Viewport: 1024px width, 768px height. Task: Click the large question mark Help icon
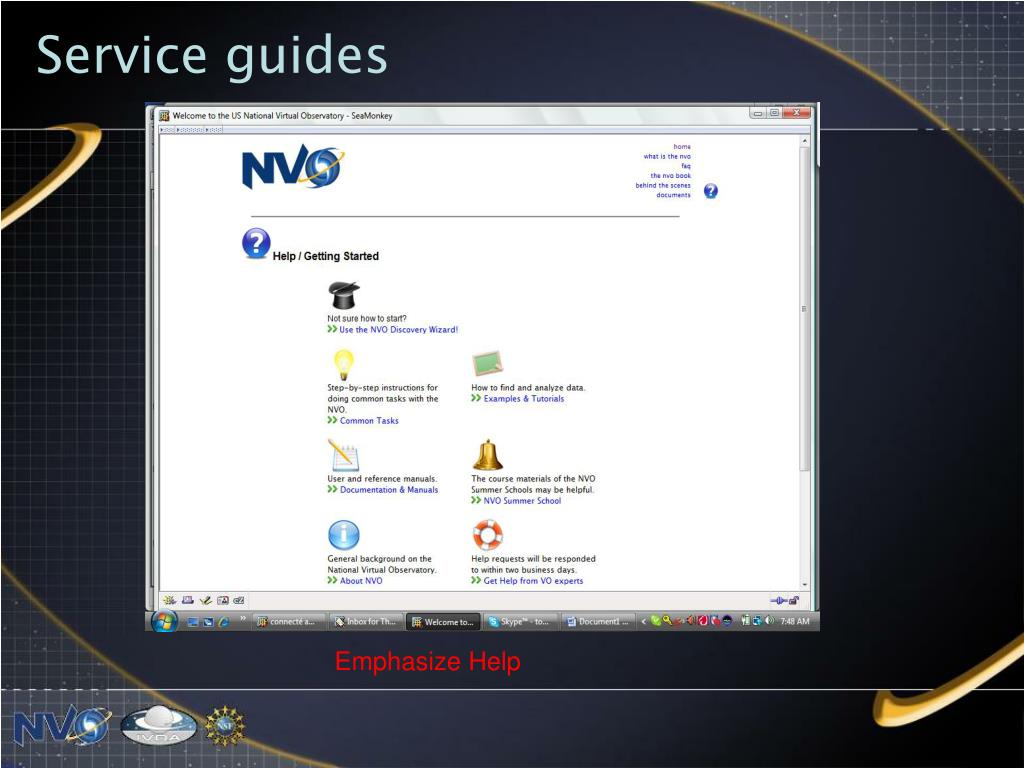point(256,244)
